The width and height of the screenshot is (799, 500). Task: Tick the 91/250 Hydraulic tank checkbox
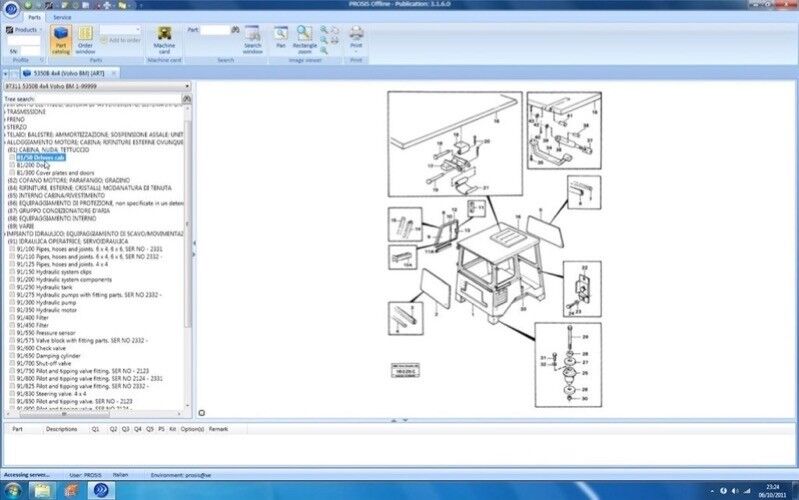click(x=13, y=287)
